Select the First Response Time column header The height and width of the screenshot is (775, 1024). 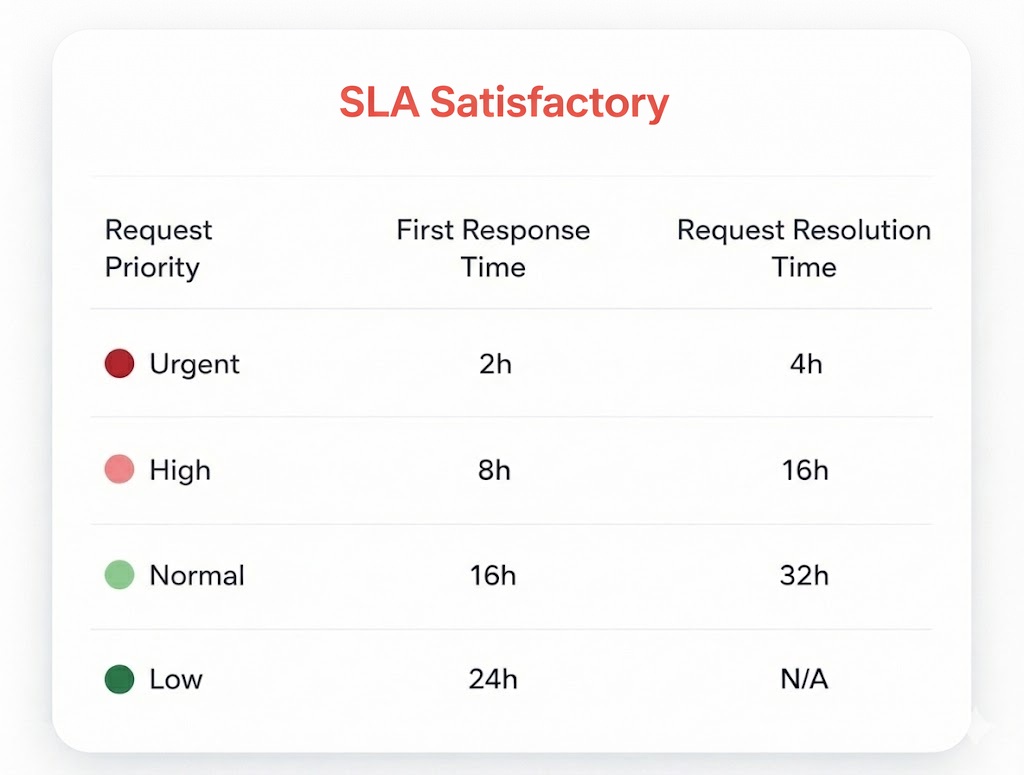click(x=493, y=248)
